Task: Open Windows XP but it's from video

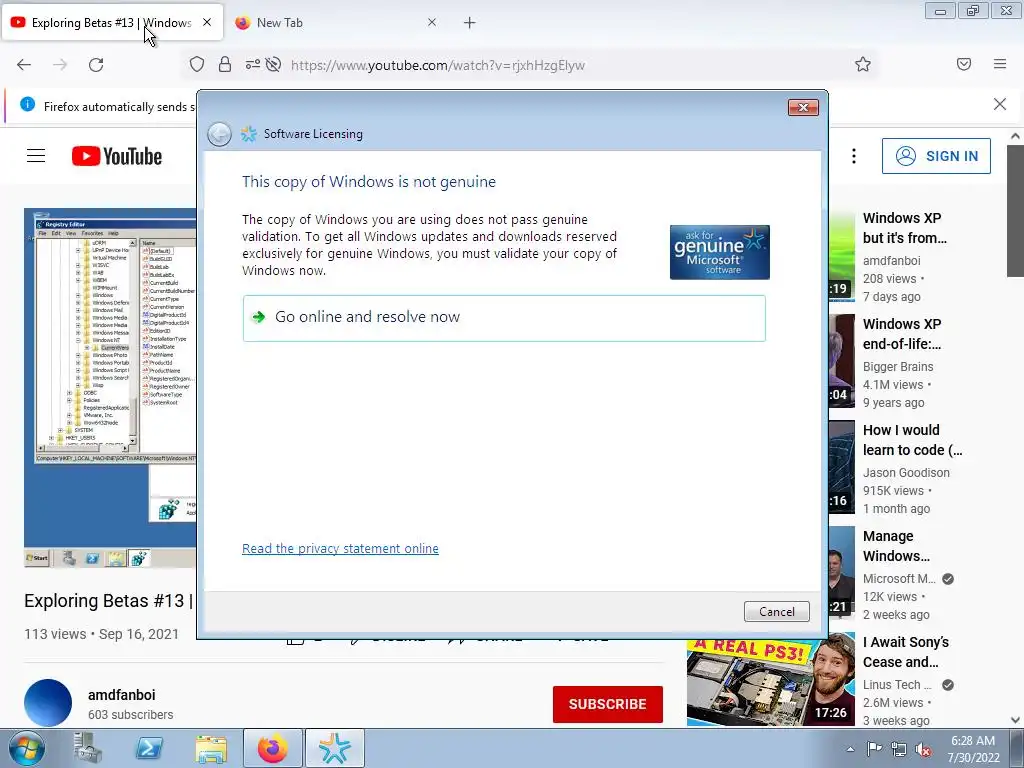Action: [x=904, y=228]
